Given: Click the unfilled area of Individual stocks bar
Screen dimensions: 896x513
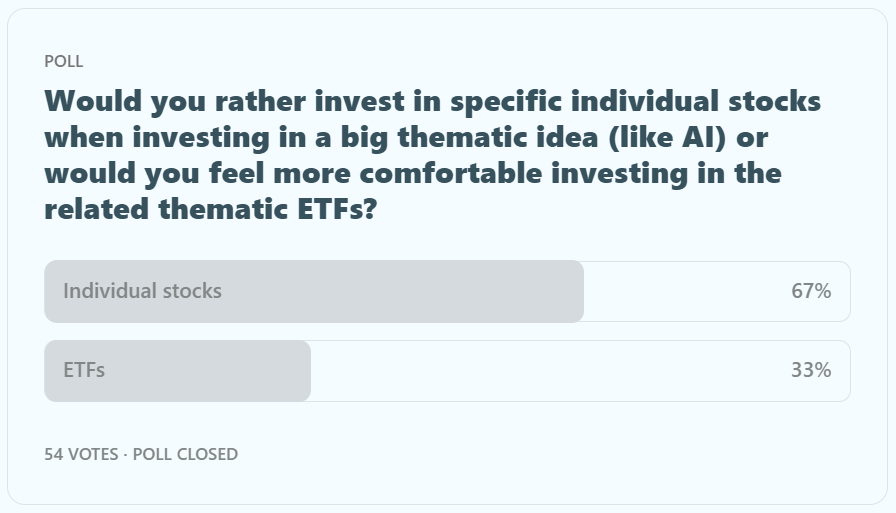Looking at the screenshot, I should pos(680,292).
